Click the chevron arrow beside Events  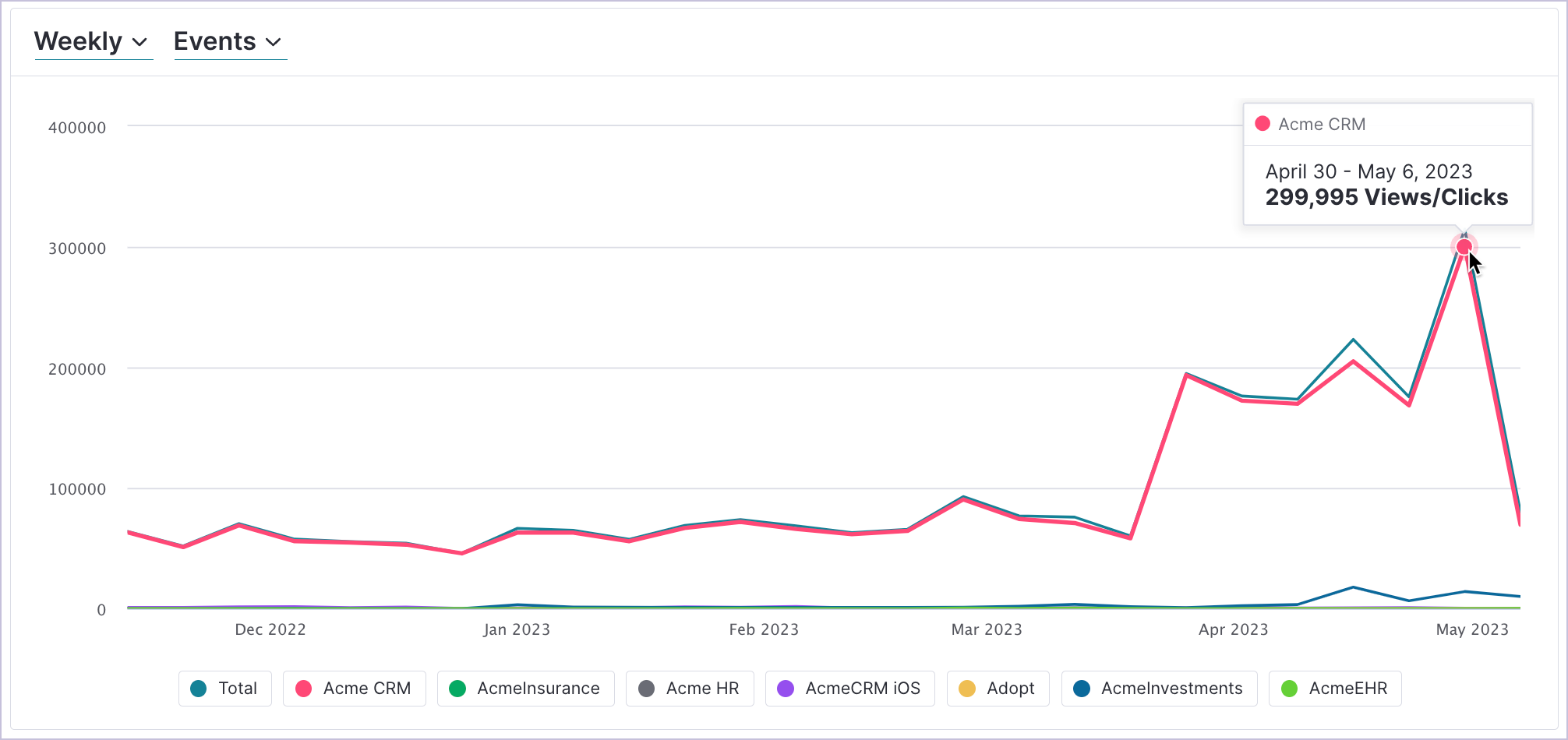(274, 42)
